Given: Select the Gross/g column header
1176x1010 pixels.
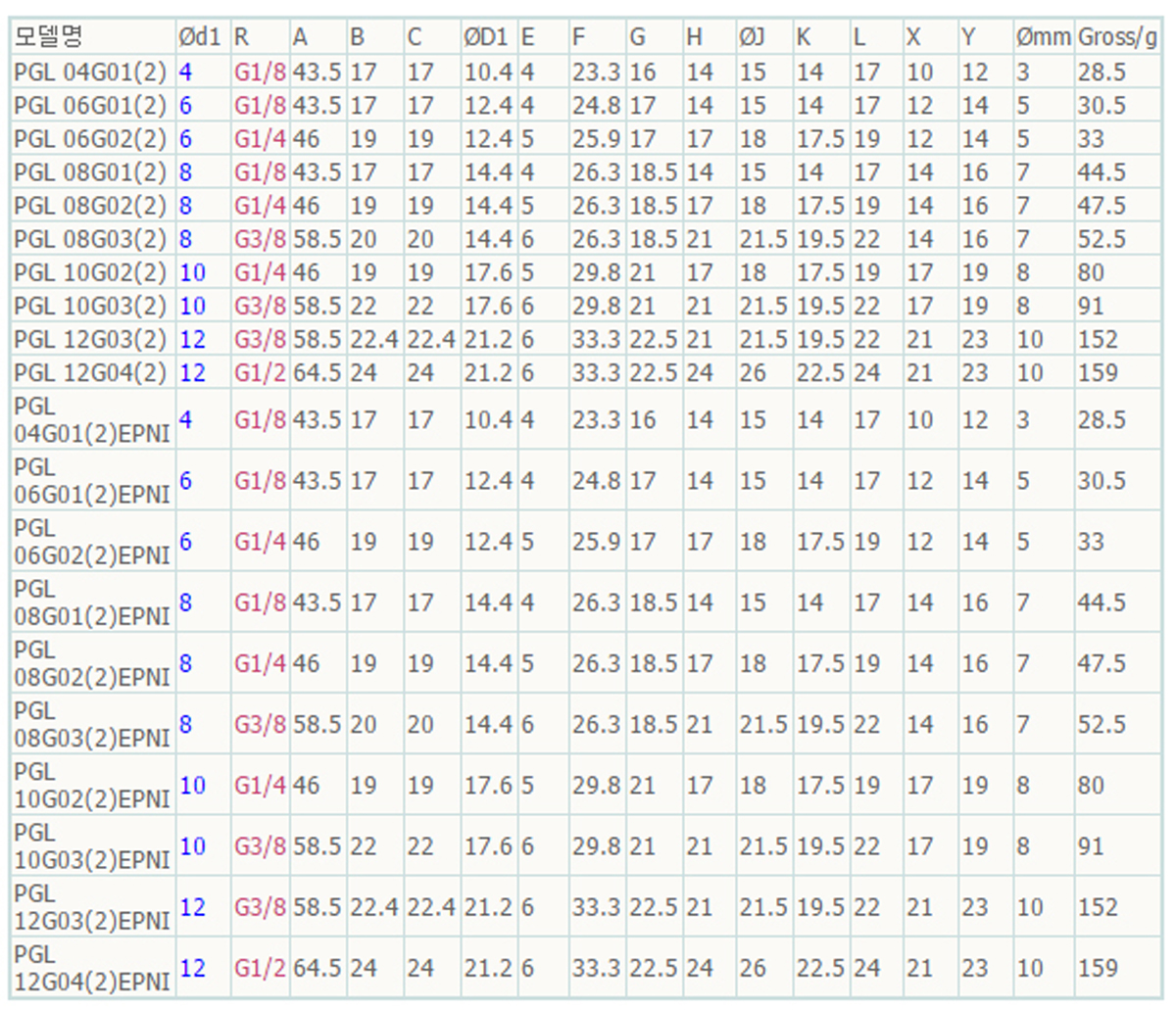Looking at the screenshot, I should 1117,37.
